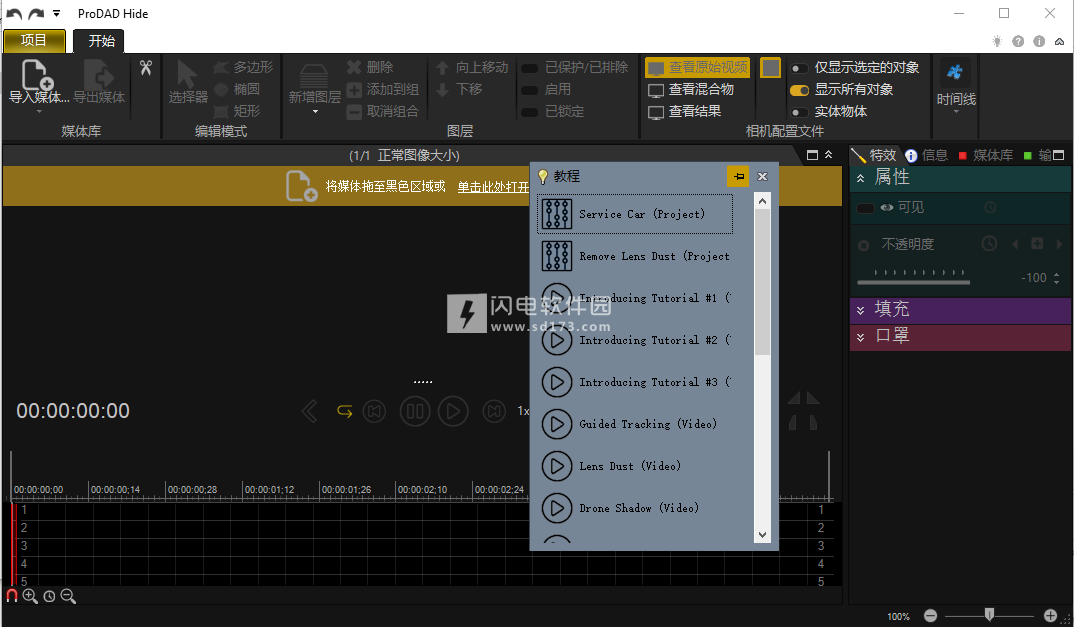Click 取消组合 ungroup
The image size is (1074, 627).
pos(382,111)
